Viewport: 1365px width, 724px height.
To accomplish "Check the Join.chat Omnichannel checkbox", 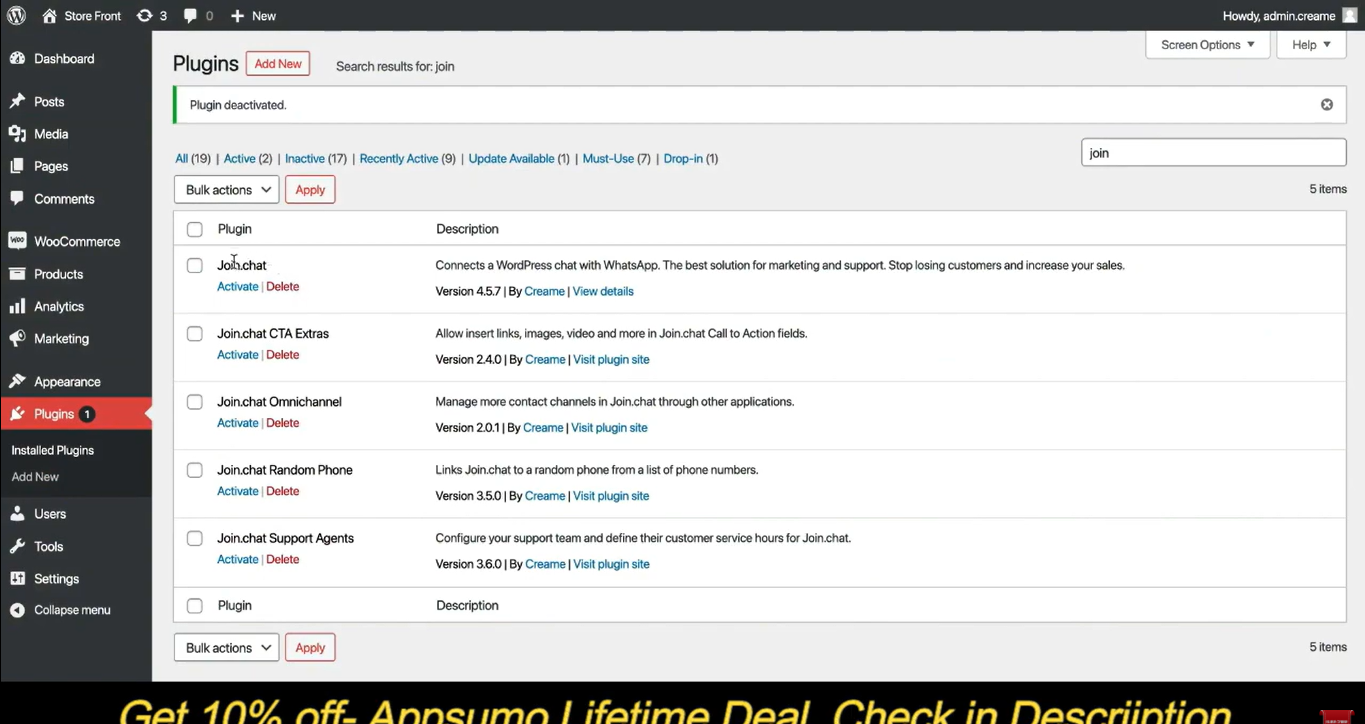I will (195, 402).
